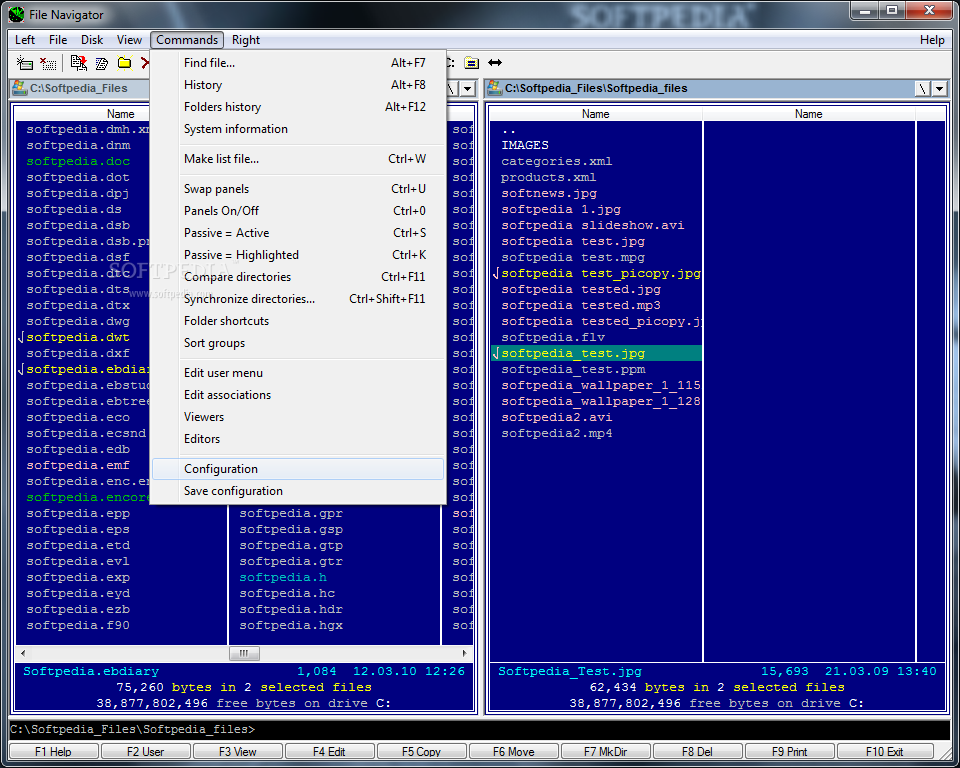The height and width of the screenshot is (768, 960).
Task: Click the equal folders toolbar icon
Action: [x=471, y=62]
